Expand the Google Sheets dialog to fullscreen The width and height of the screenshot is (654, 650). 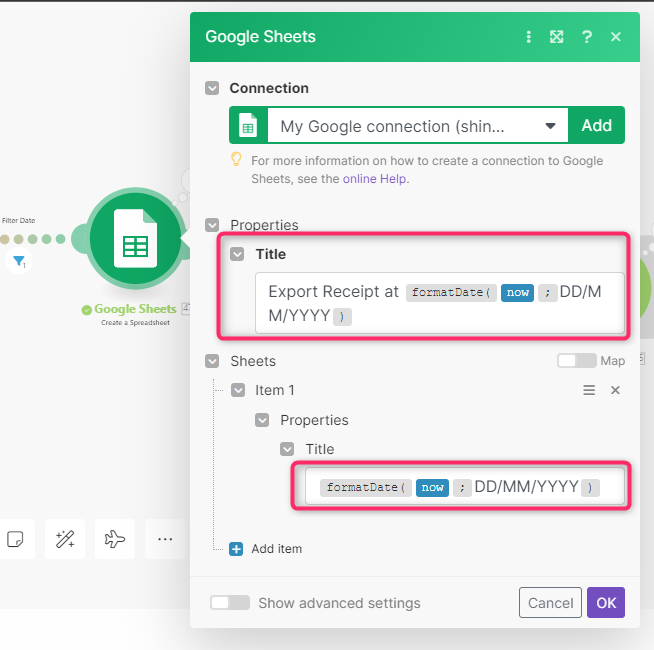click(557, 37)
